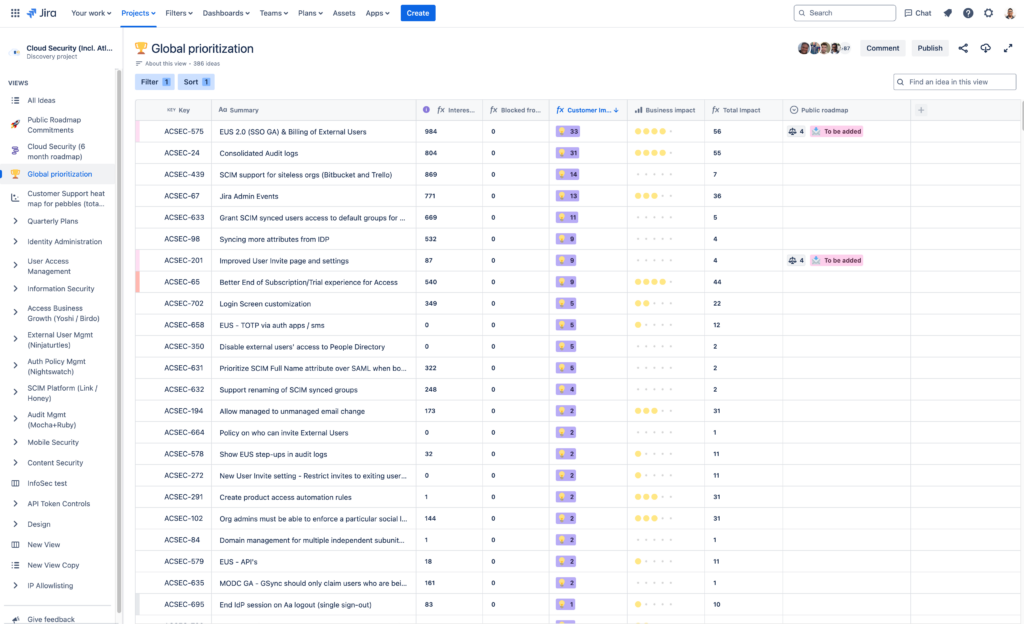Click Find an idea in this view field
This screenshot has height=624, width=1024.
pyautogui.click(x=954, y=82)
